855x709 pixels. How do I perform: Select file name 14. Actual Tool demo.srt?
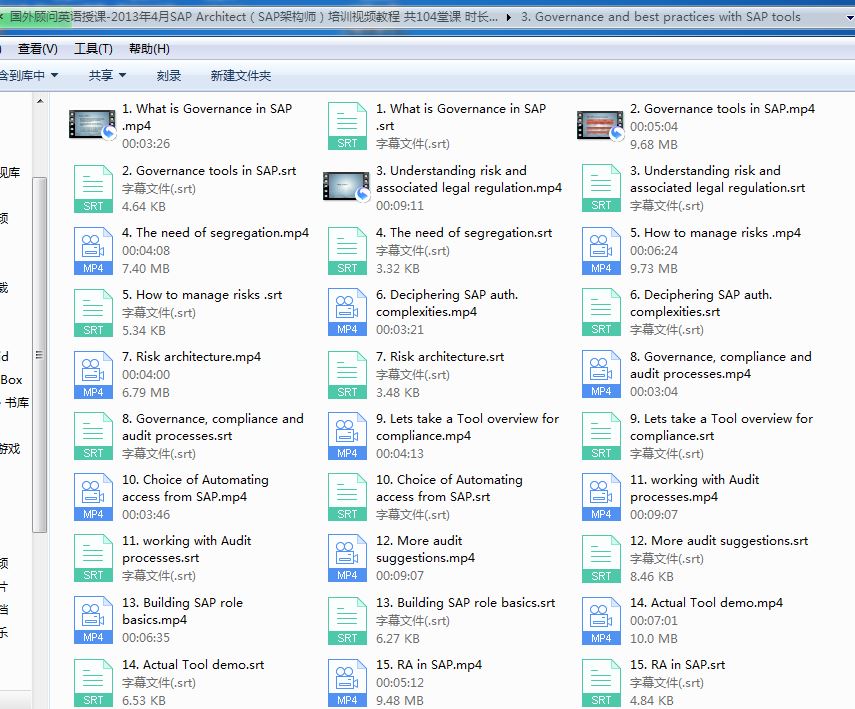193,665
